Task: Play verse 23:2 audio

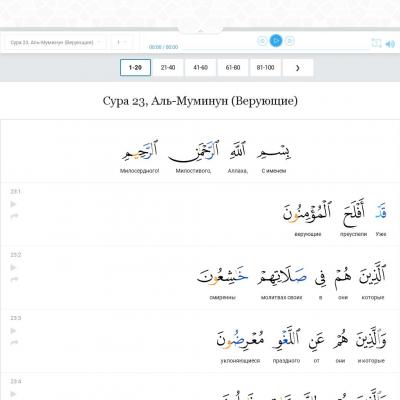Action: 13,267
